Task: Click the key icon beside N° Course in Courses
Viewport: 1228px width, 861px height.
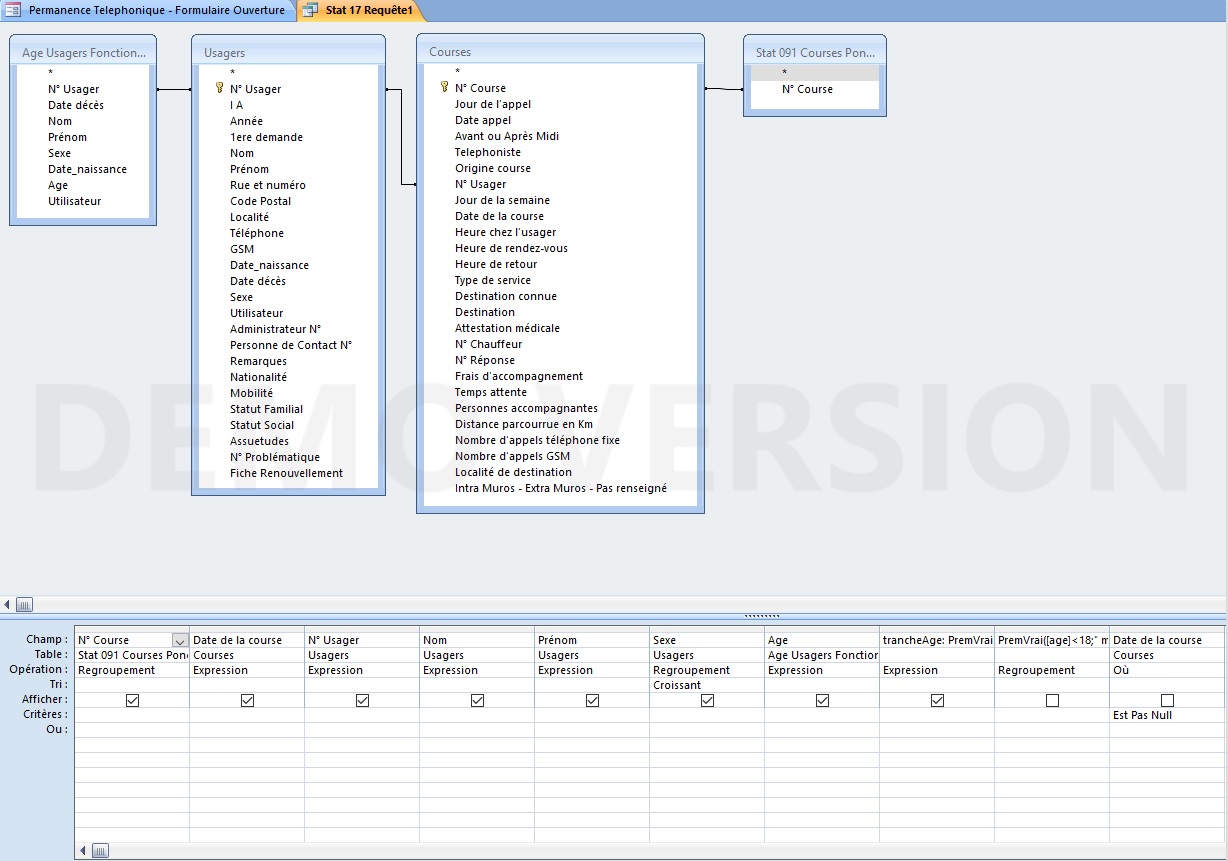Action: (445, 87)
